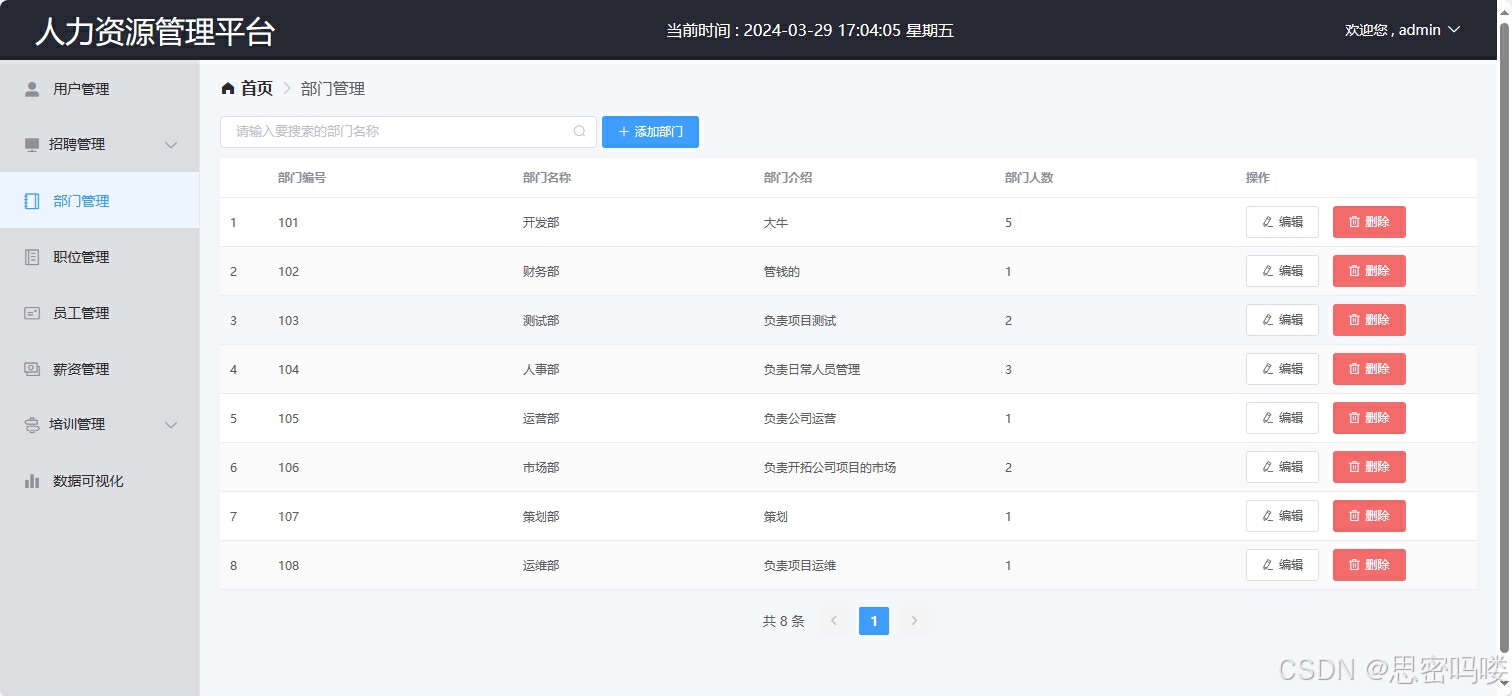The width and height of the screenshot is (1512, 696).
Task: Click the 部门名称 column header
Action: click(547, 178)
